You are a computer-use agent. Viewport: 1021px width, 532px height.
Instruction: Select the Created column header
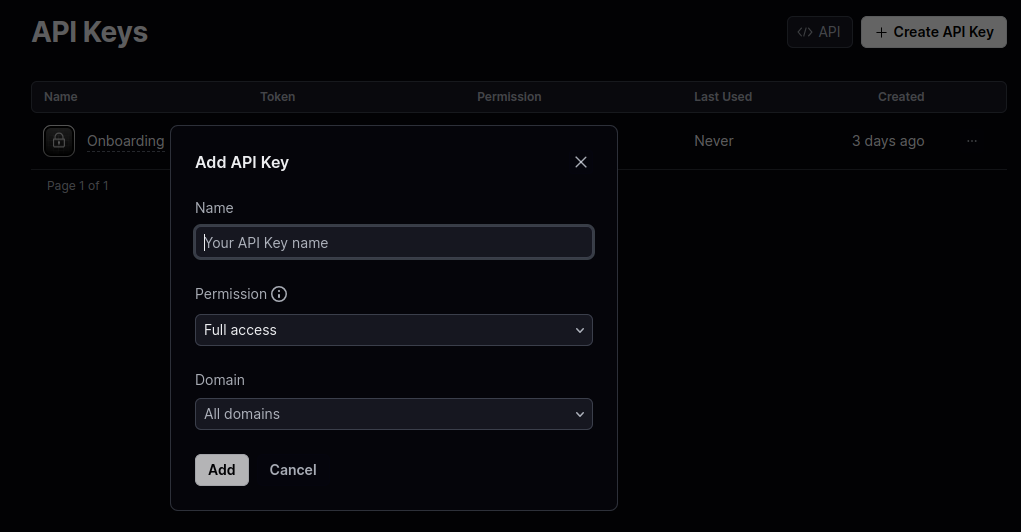point(901,97)
